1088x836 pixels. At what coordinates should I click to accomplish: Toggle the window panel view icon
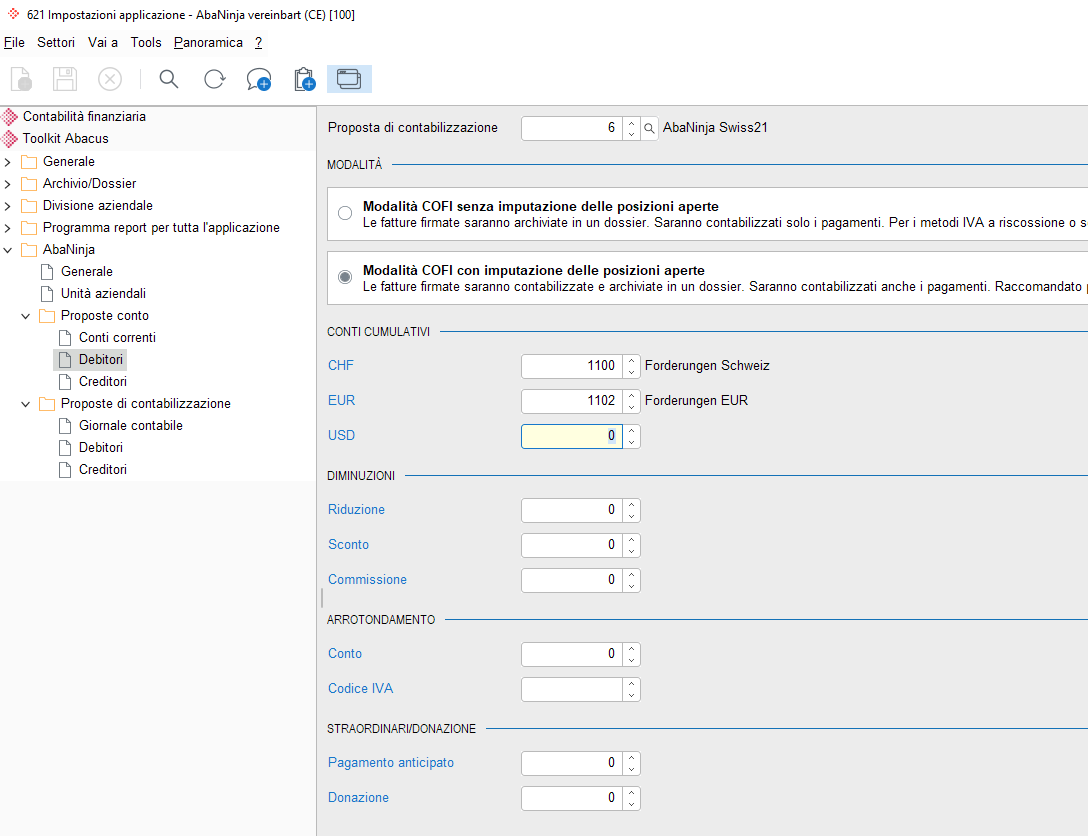coord(349,79)
